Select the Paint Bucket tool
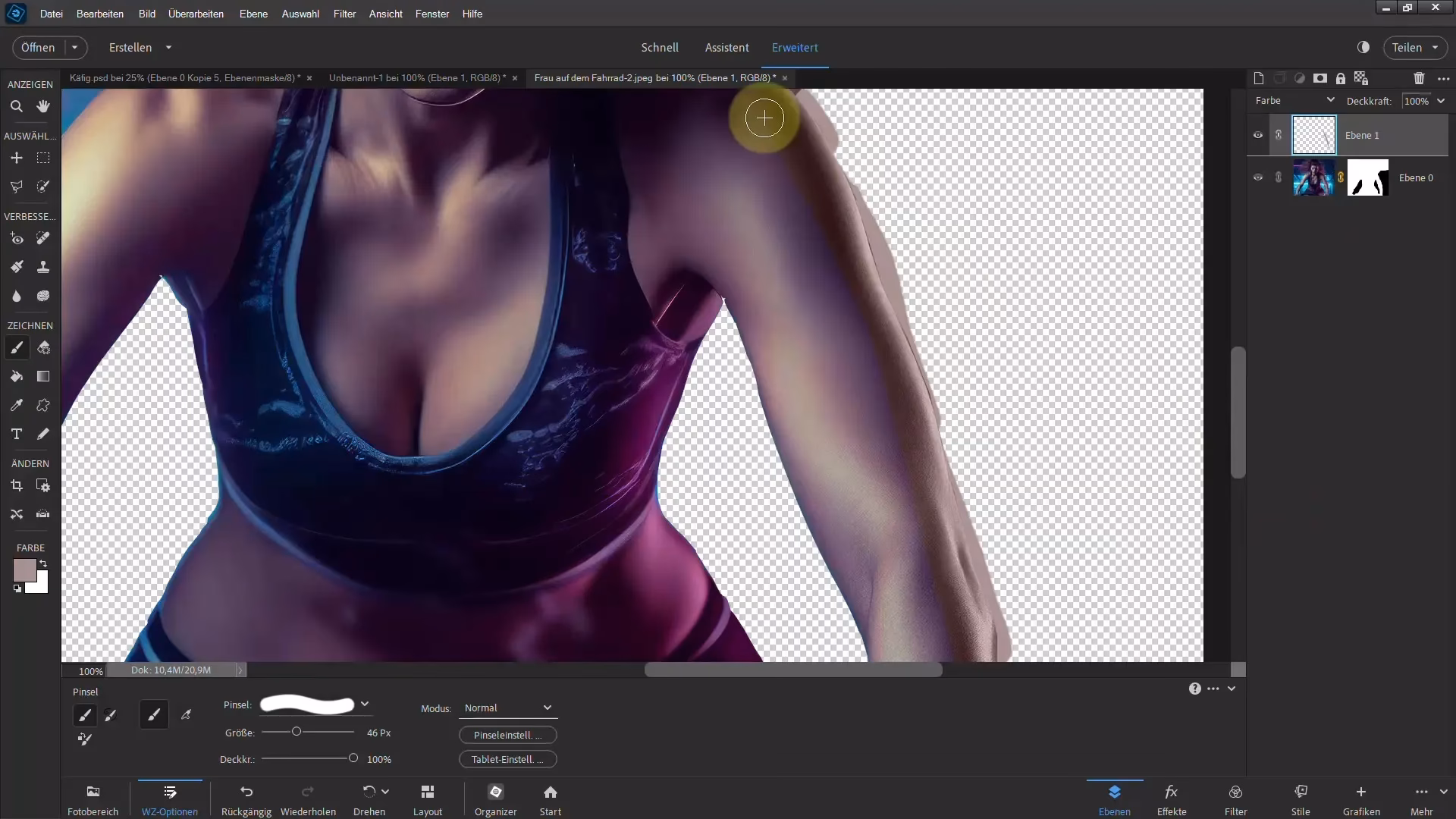Viewport: 1456px width, 819px height. [16, 377]
